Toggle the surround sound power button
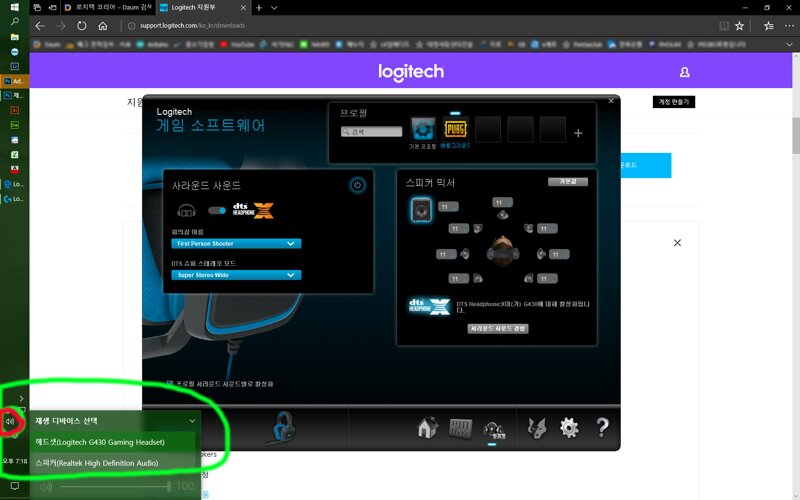800x500 pixels. pyautogui.click(x=357, y=185)
